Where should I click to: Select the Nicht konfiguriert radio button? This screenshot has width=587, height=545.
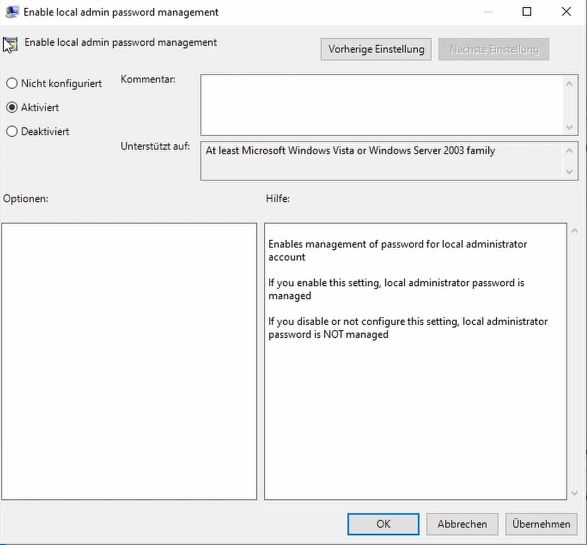[x=12, y=83]
